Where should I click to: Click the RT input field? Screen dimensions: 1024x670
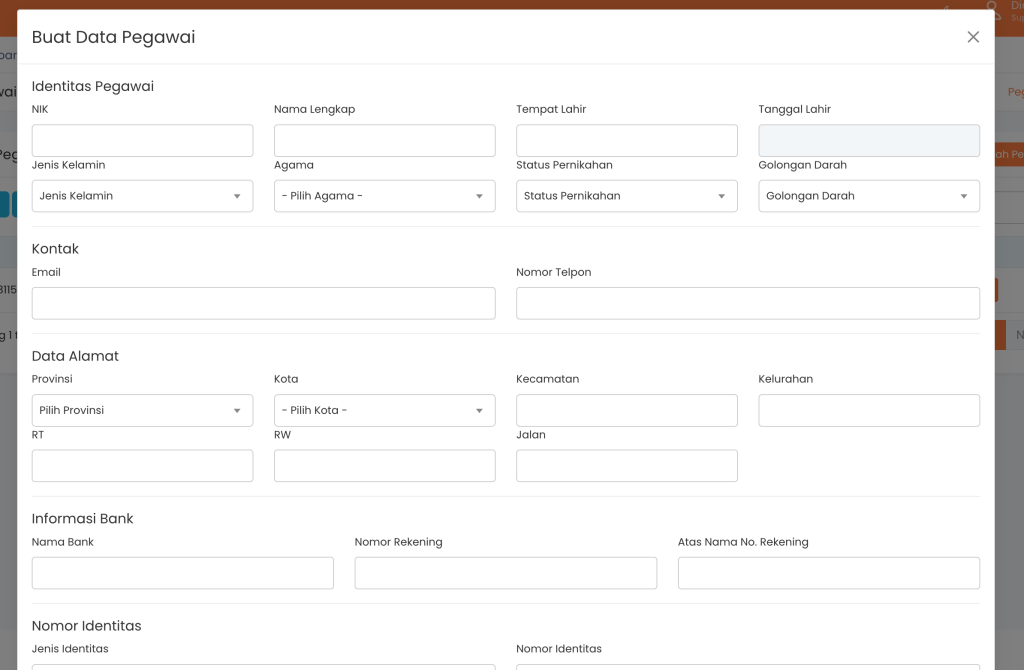pos(142,466)
